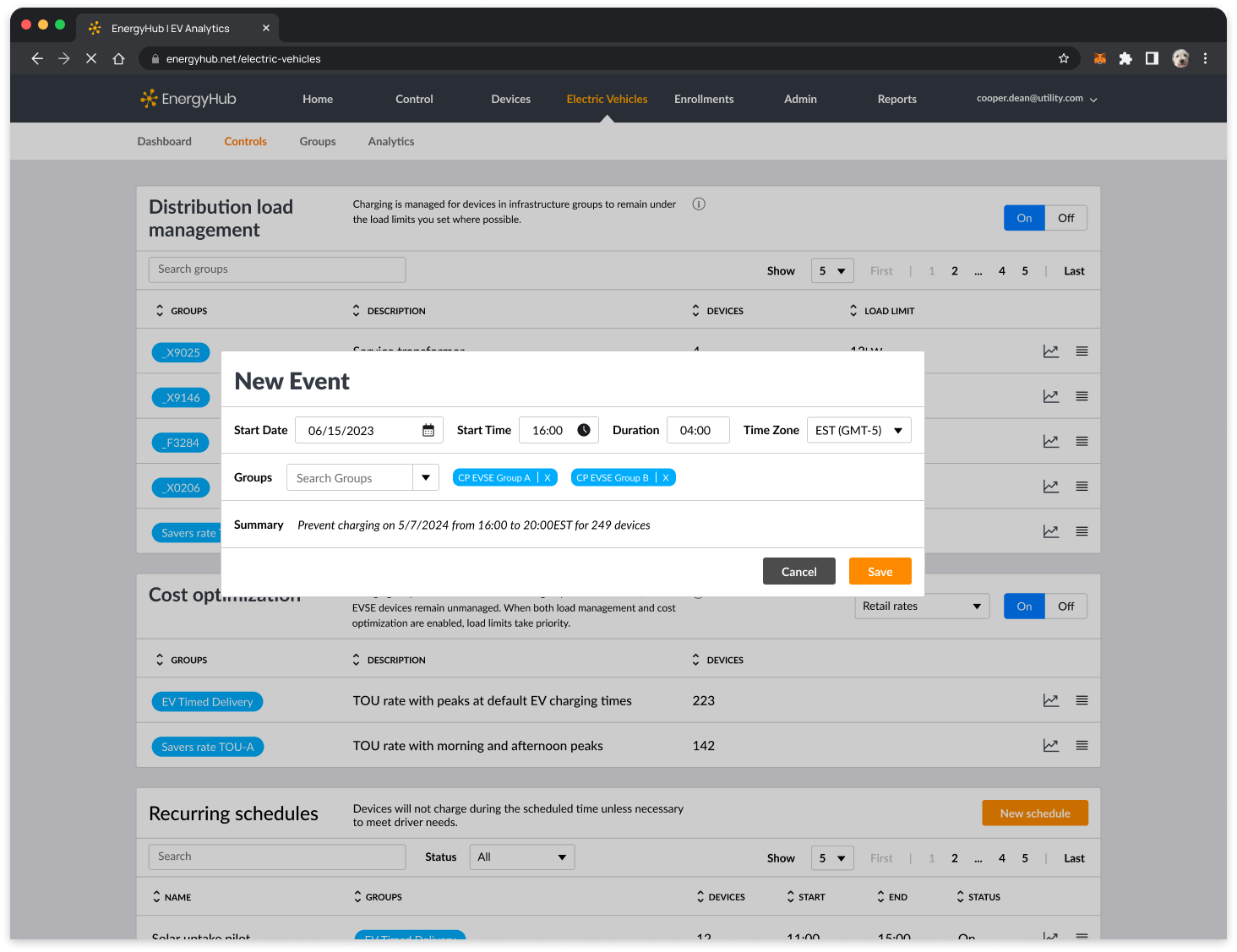Expand the Retail rates dropdown
Screen dimensions: 1237x952
click(976, 607)
